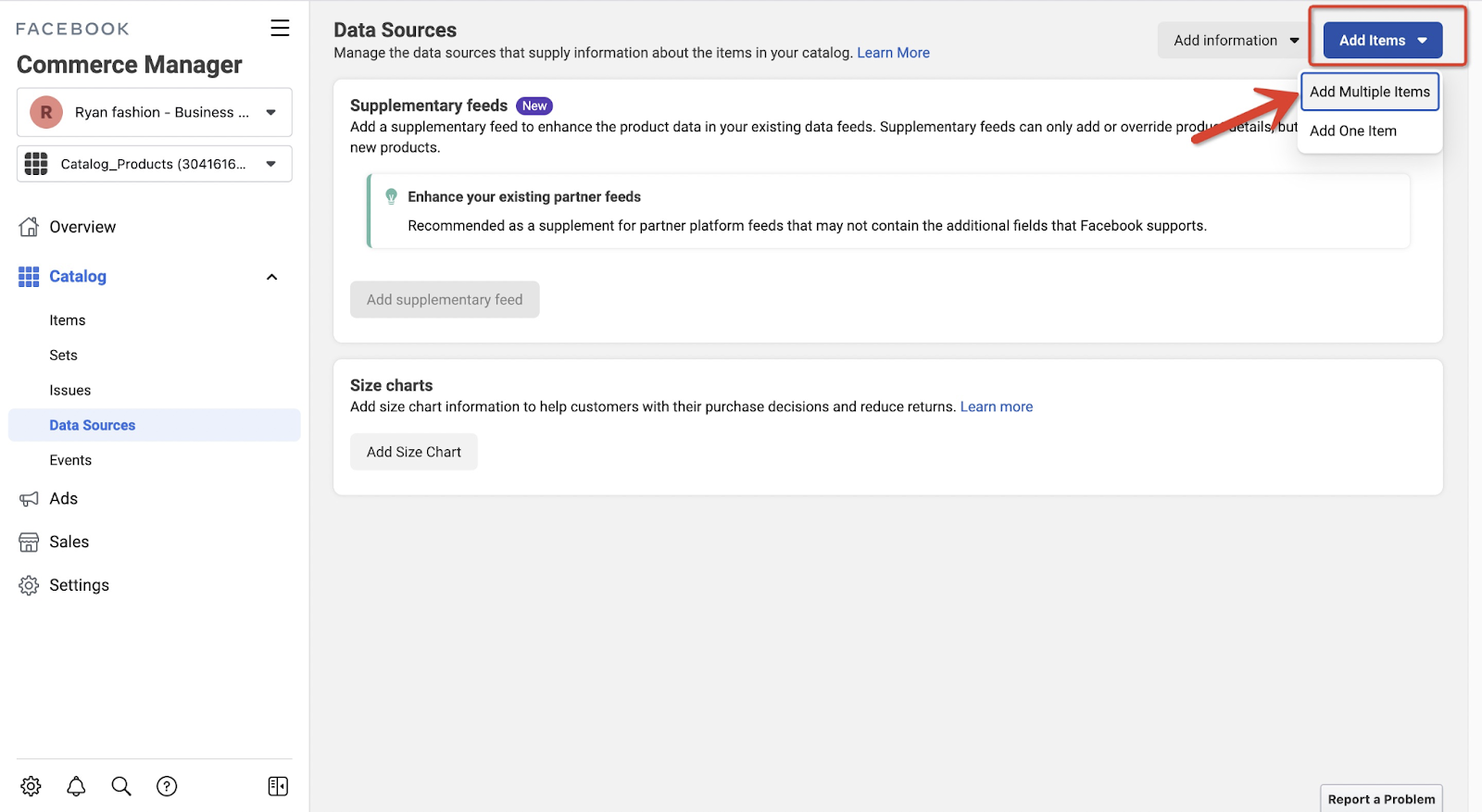1482x812 pixels.
Task: Open the Add information dropdown
Action: 1236,41
